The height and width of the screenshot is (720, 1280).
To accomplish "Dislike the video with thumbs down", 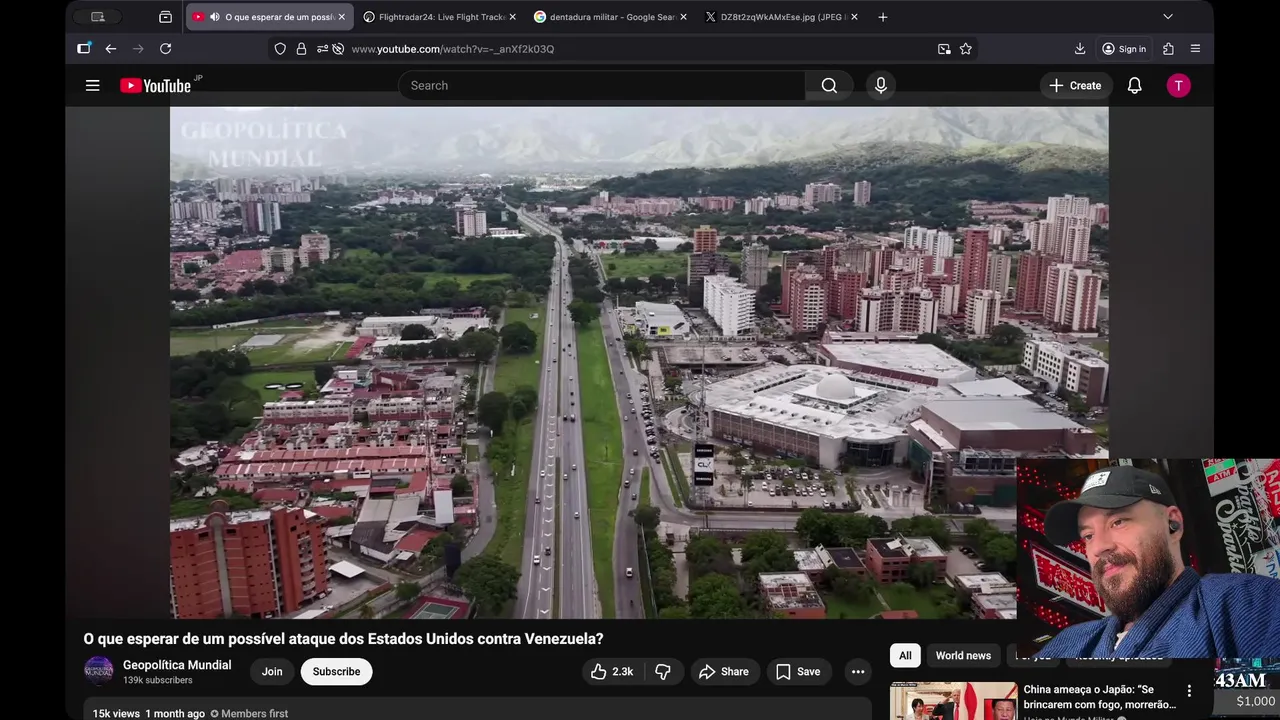I will point(663,672).
